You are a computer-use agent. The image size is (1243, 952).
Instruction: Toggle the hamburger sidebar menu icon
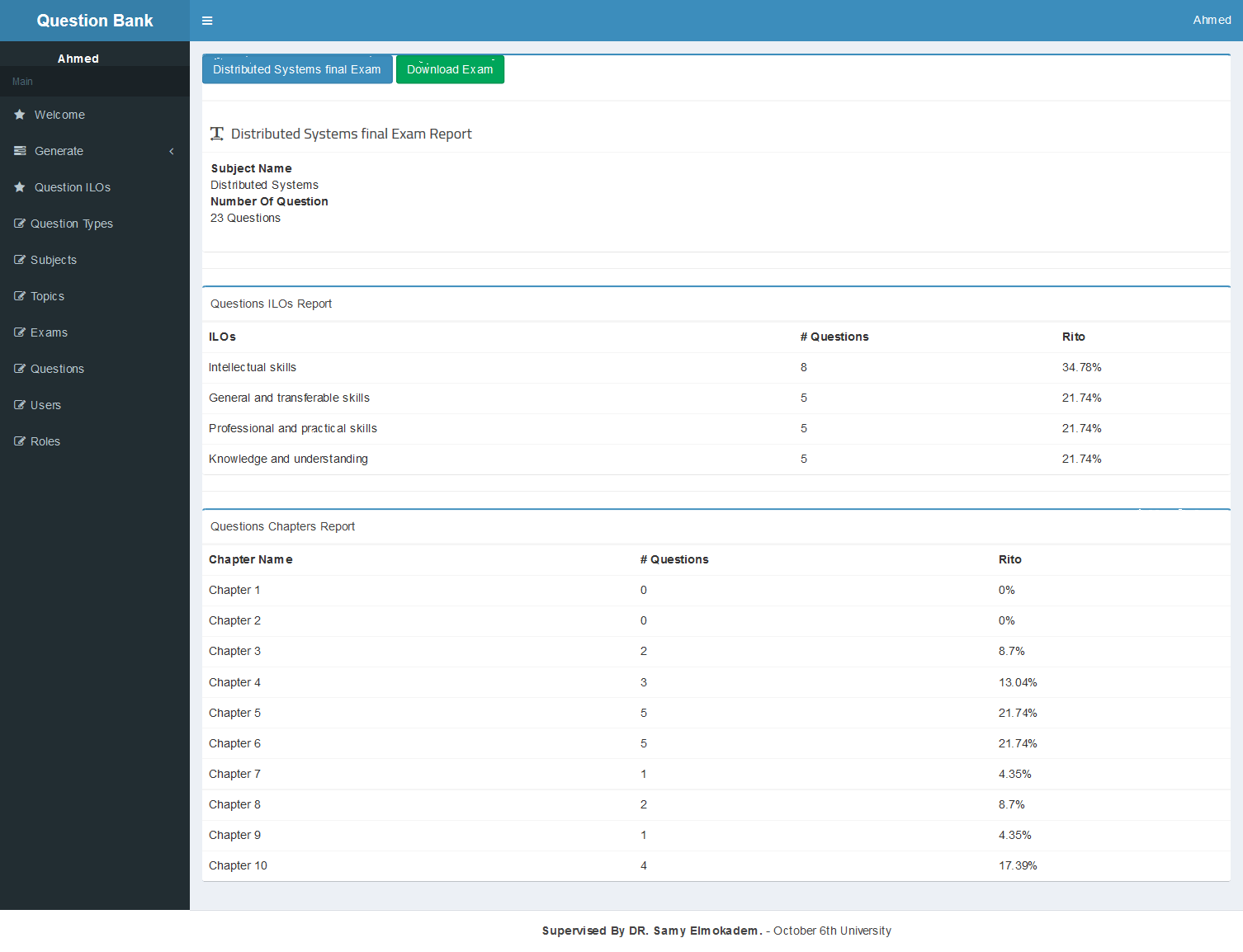pyautogui.click(x=207, y=21)
